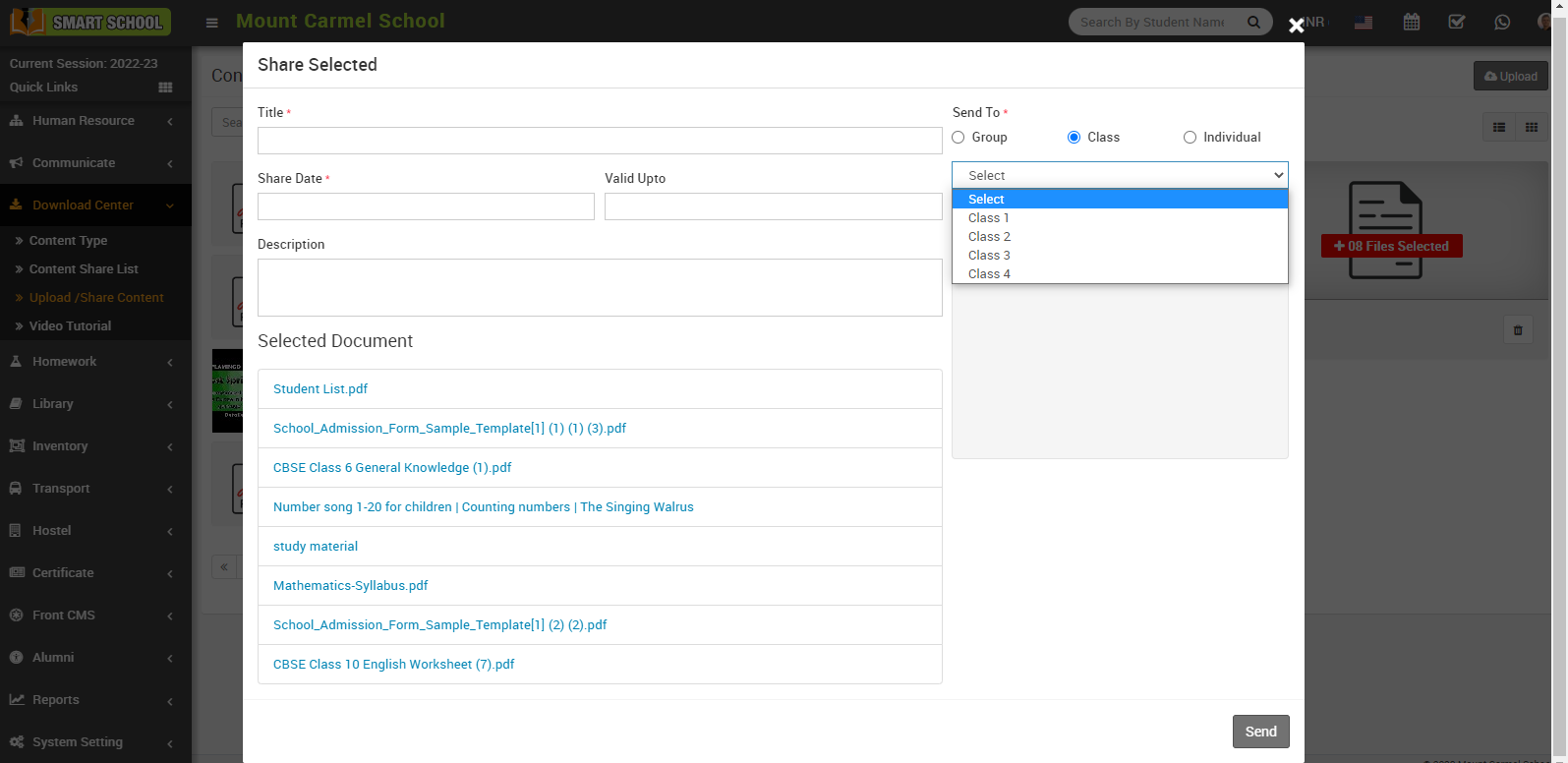Click the hamburger menu toggle icon
Screen dimensions: 1568x763
click(x=211, y=23)
